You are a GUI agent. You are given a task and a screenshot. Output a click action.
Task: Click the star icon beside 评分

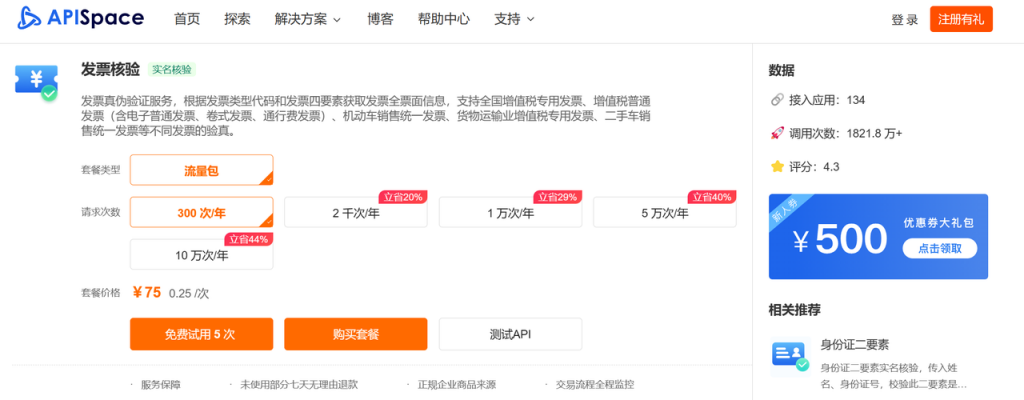[x=776, y=167]
